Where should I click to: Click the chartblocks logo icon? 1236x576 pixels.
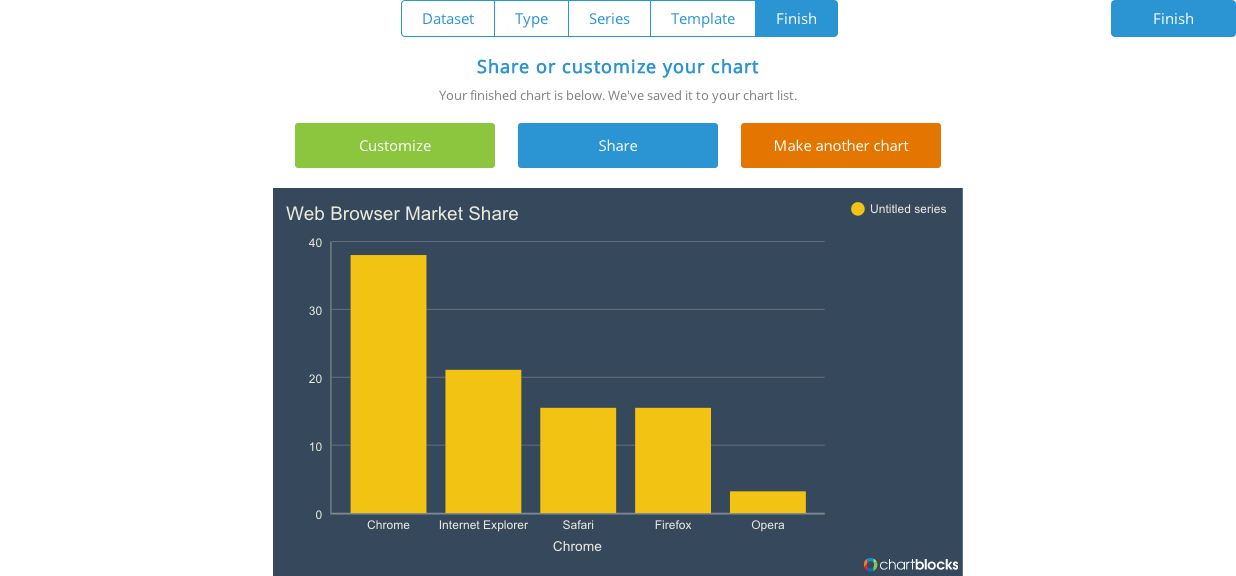(x=871, y=564)
